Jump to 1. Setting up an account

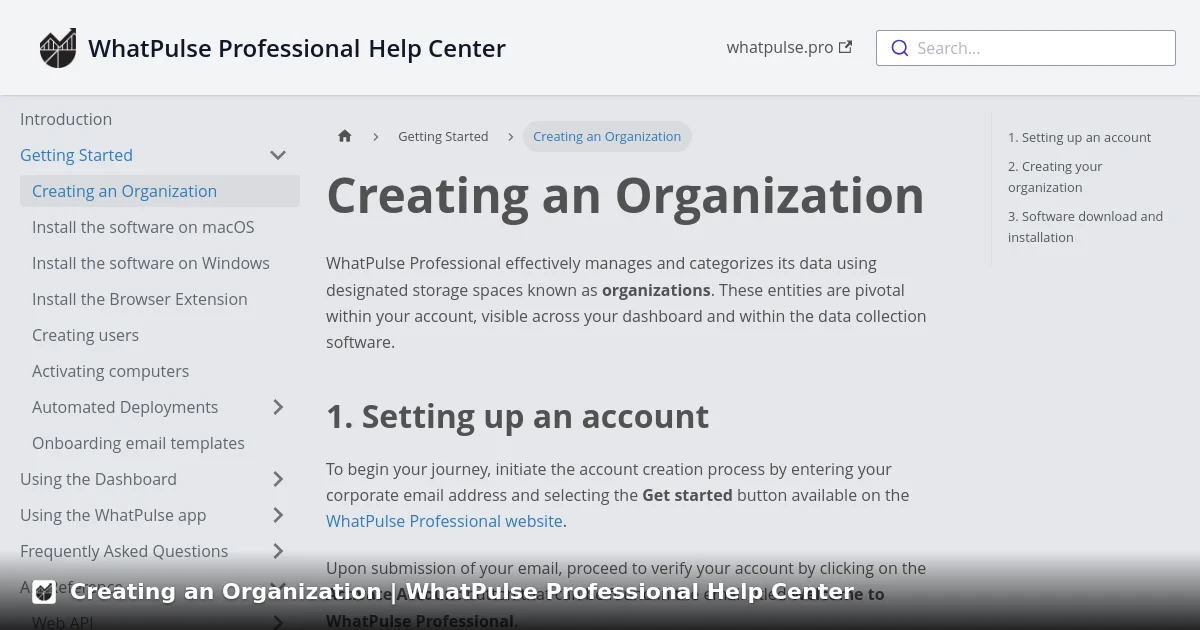click(1079, 137)
